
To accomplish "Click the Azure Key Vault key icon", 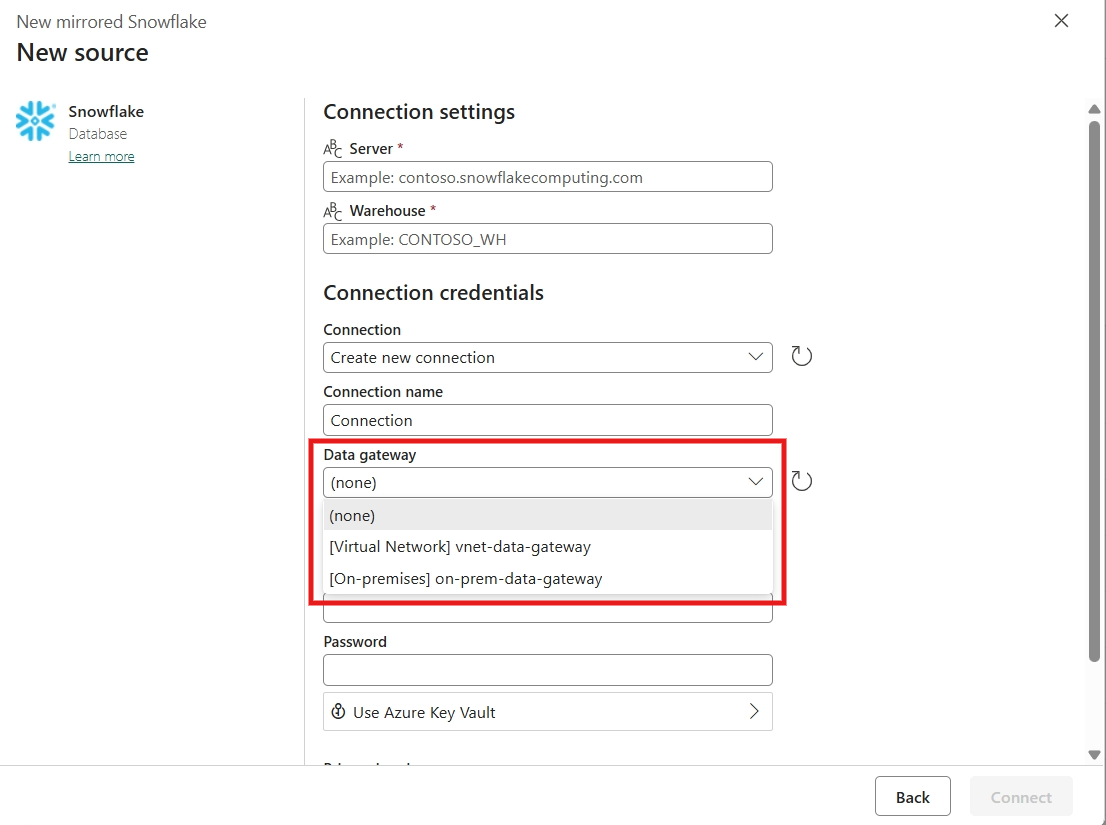I will [x=339, y=711].
